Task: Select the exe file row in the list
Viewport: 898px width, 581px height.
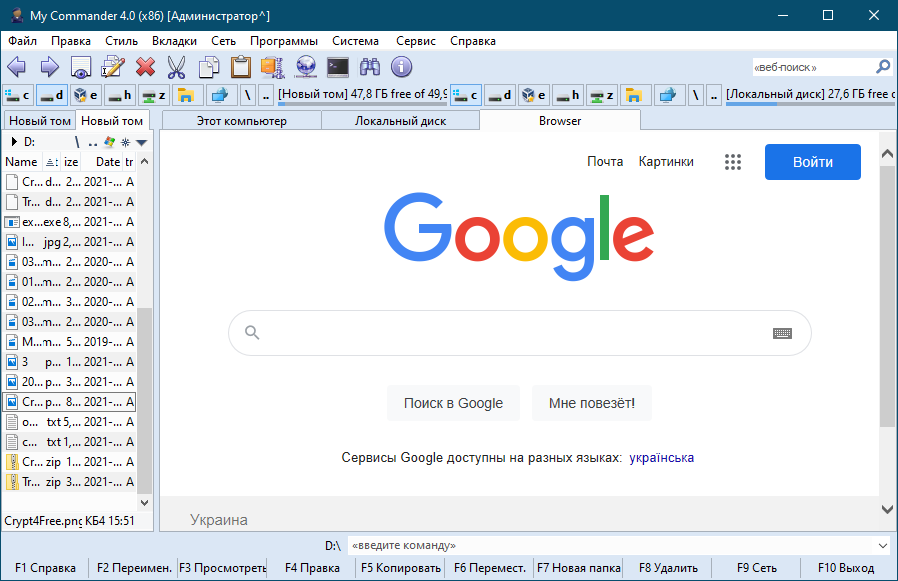Action: (69, 222)
